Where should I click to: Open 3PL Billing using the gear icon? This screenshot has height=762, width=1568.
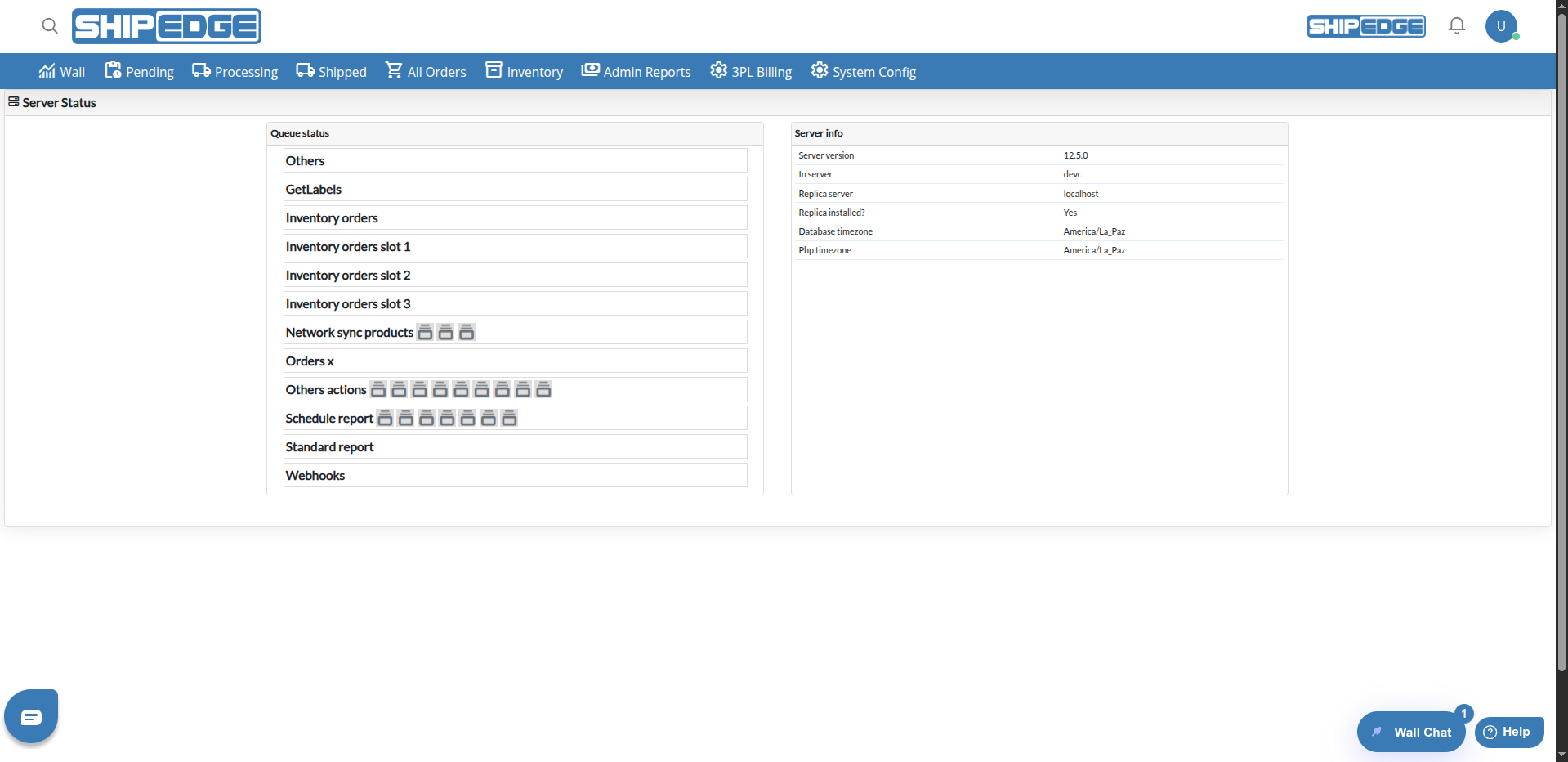pos(717,70)
